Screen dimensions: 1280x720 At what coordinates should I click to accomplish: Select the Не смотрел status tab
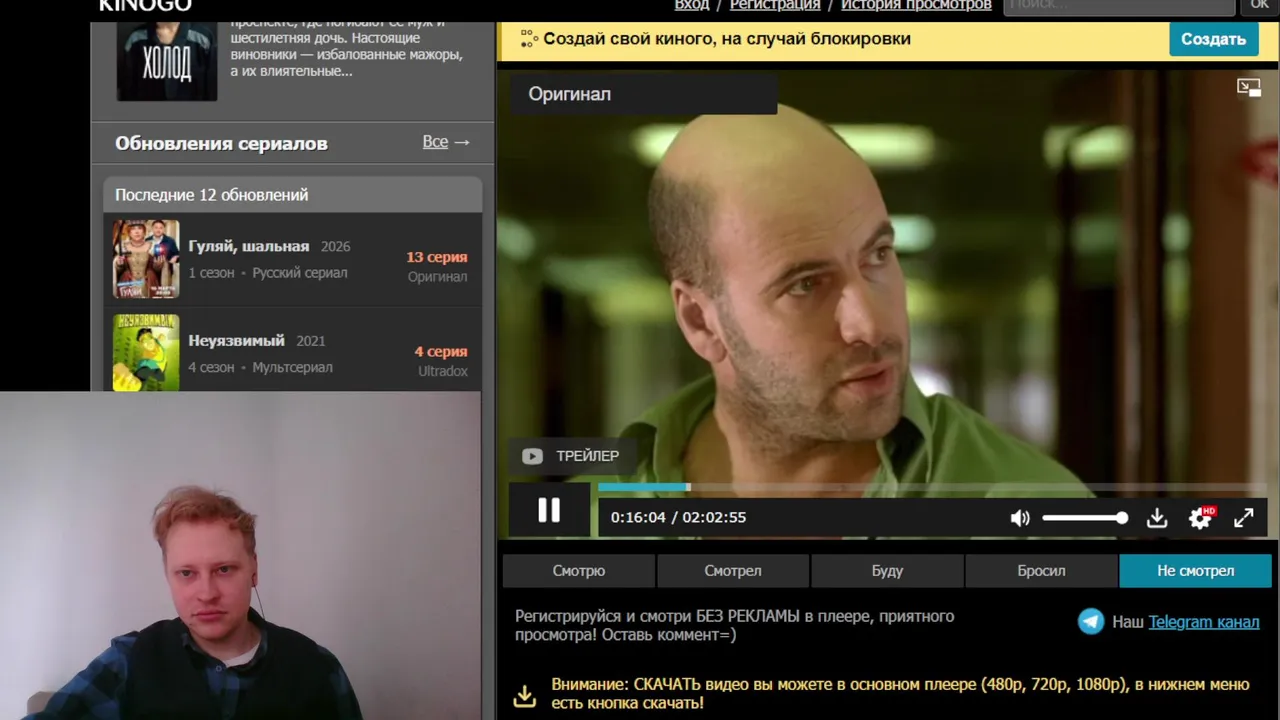1195,571
